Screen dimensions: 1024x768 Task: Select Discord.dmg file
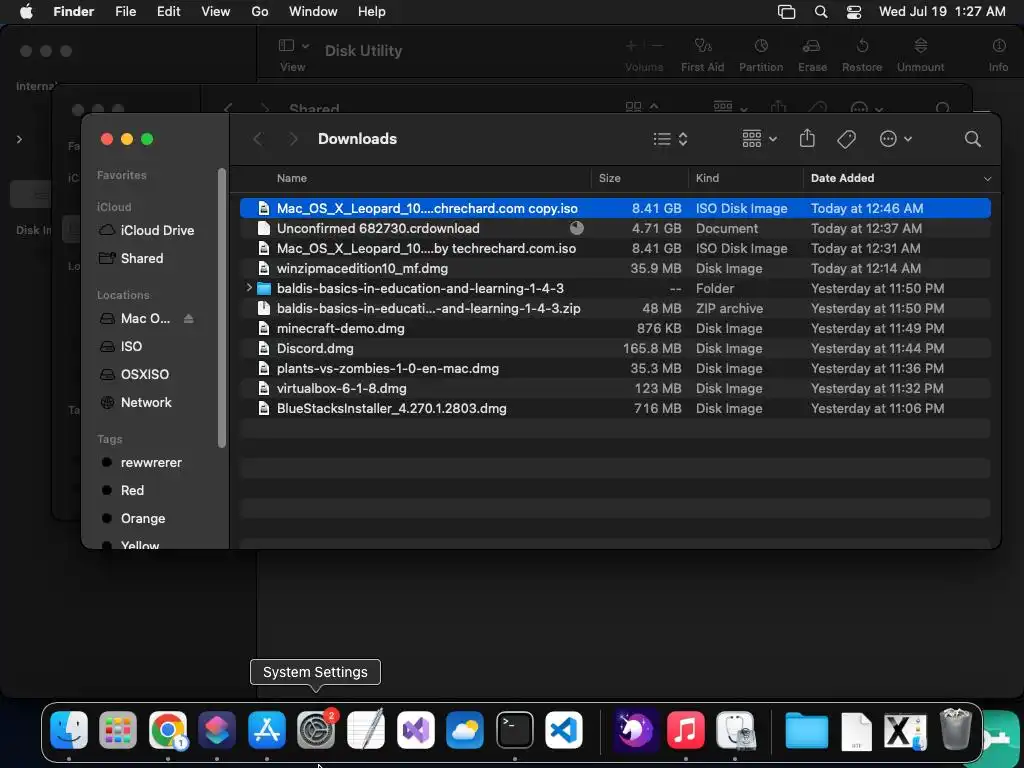point(615,348)
